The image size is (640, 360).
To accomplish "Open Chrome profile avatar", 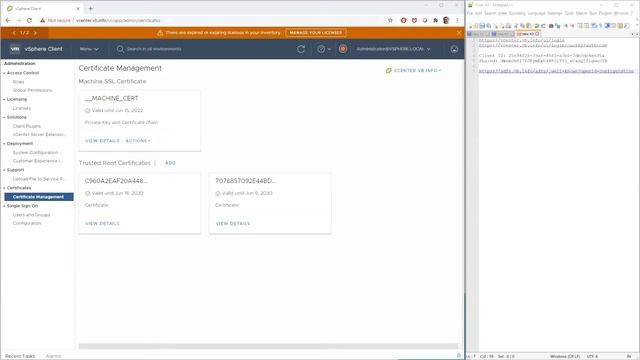I will point(446,20).
